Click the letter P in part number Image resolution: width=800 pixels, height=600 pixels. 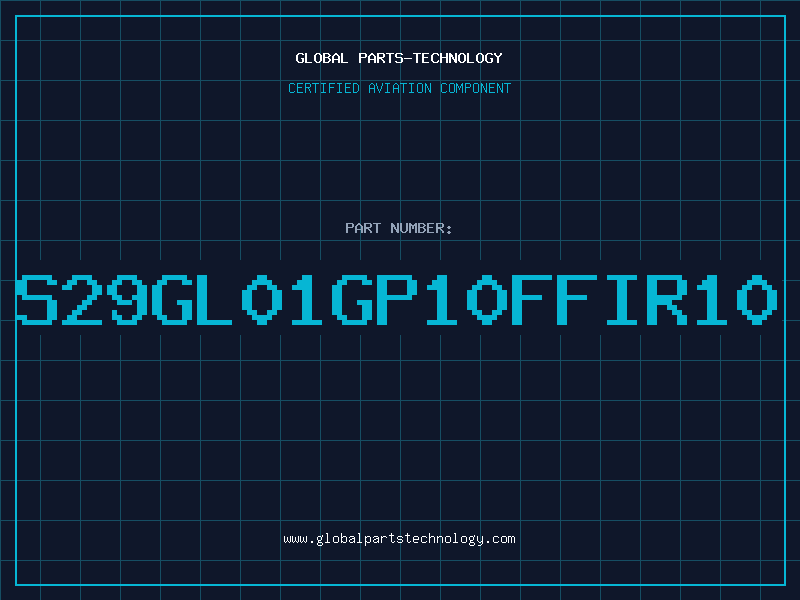[396, 299]
